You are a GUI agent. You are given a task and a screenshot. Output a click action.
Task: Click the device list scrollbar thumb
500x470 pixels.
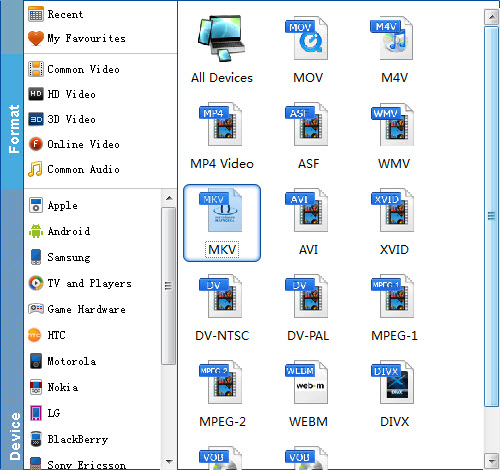tap(169, 286)
